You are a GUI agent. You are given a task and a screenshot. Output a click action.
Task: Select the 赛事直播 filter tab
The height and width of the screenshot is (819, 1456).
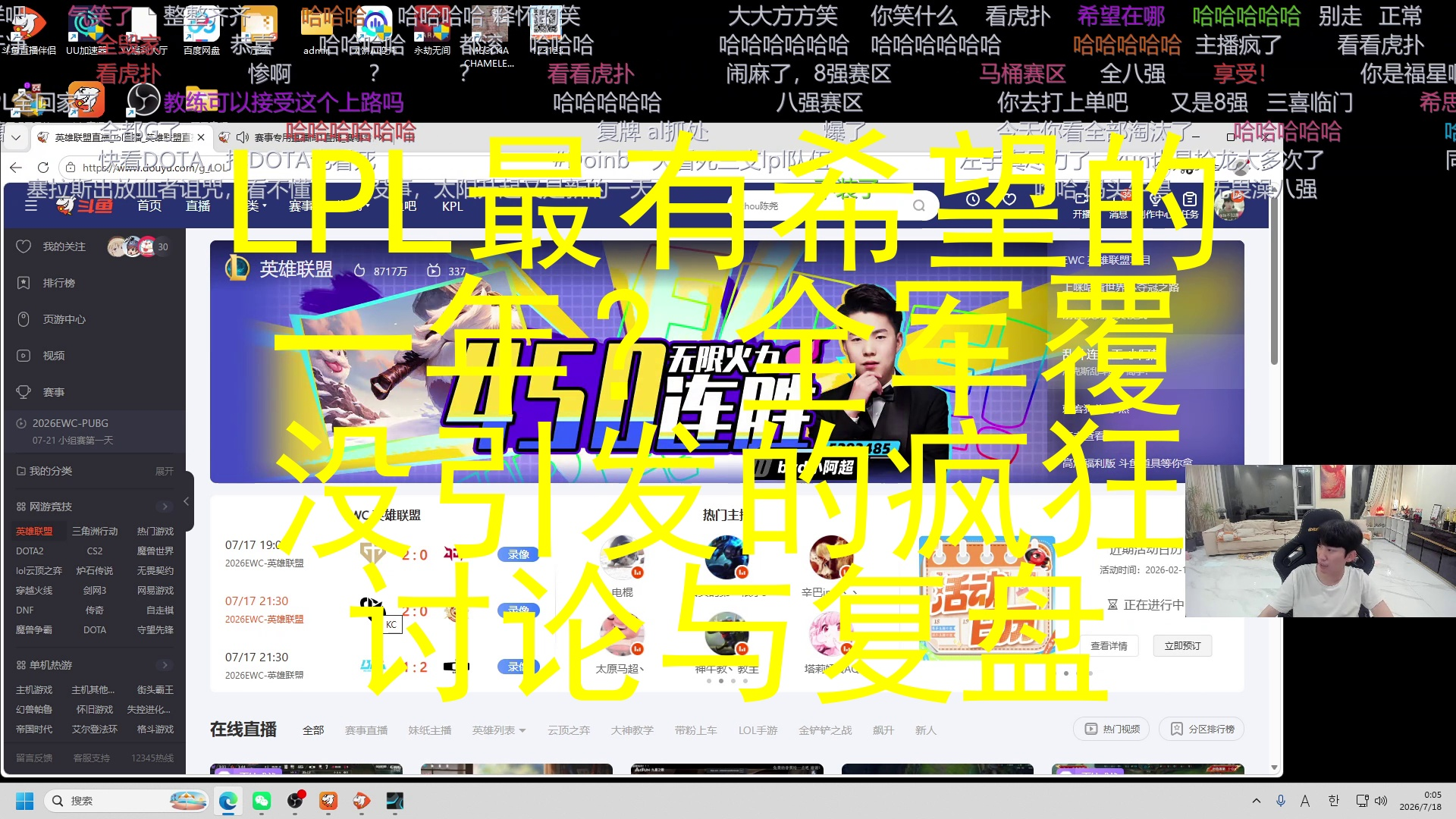pyautogui.click(x=366, y=730)
